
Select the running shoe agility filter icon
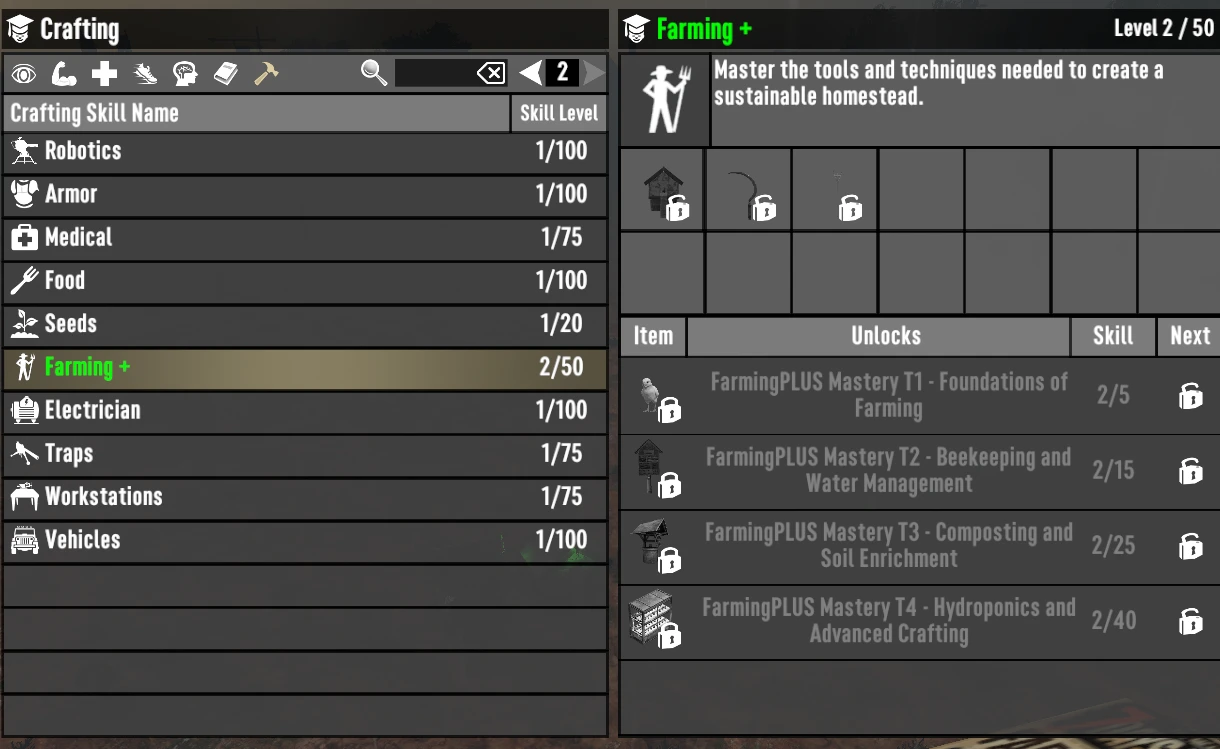[145, 73]
